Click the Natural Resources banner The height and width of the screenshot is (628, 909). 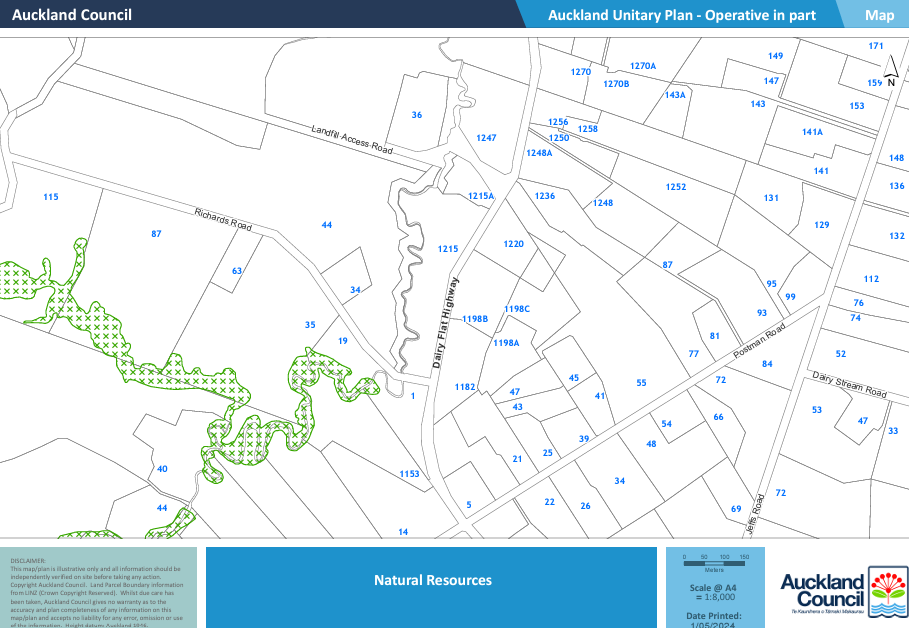[x=432, y=580]
